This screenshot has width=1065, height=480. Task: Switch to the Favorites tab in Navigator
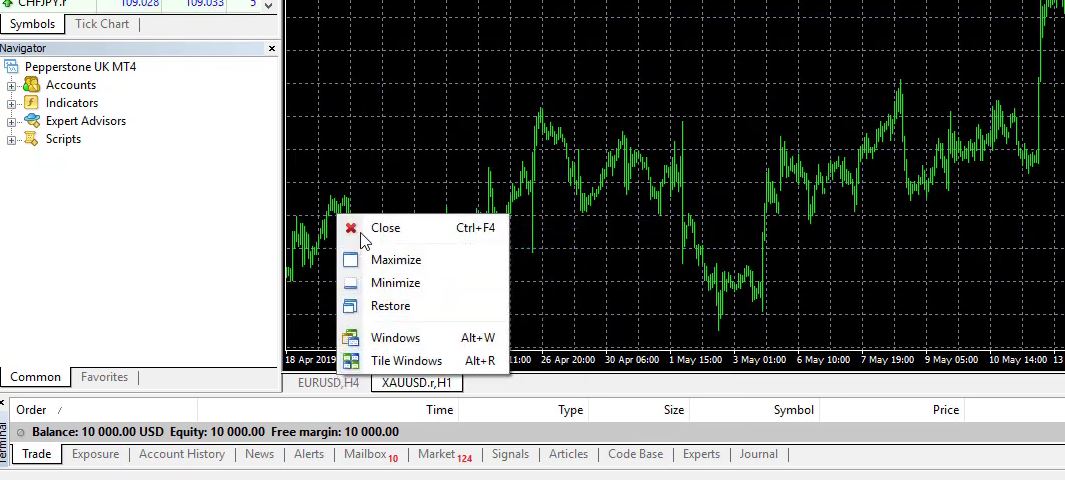coord(104,377)
